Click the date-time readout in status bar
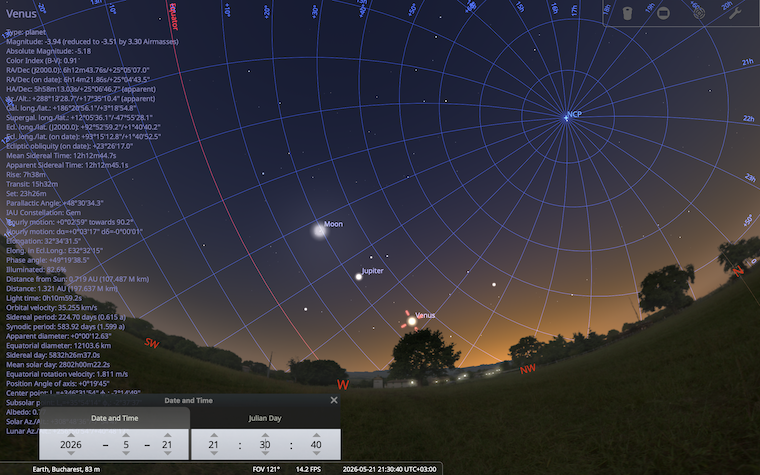Screen dimensions: 760x475 coord(389,469)
